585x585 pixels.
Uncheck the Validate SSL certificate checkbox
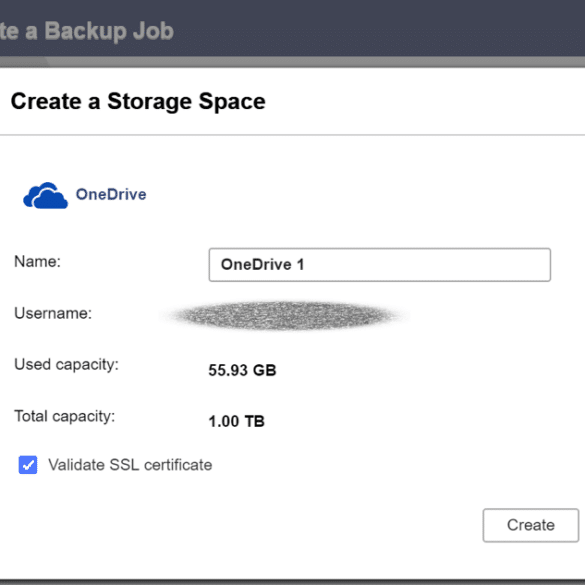tap(28, 465)
